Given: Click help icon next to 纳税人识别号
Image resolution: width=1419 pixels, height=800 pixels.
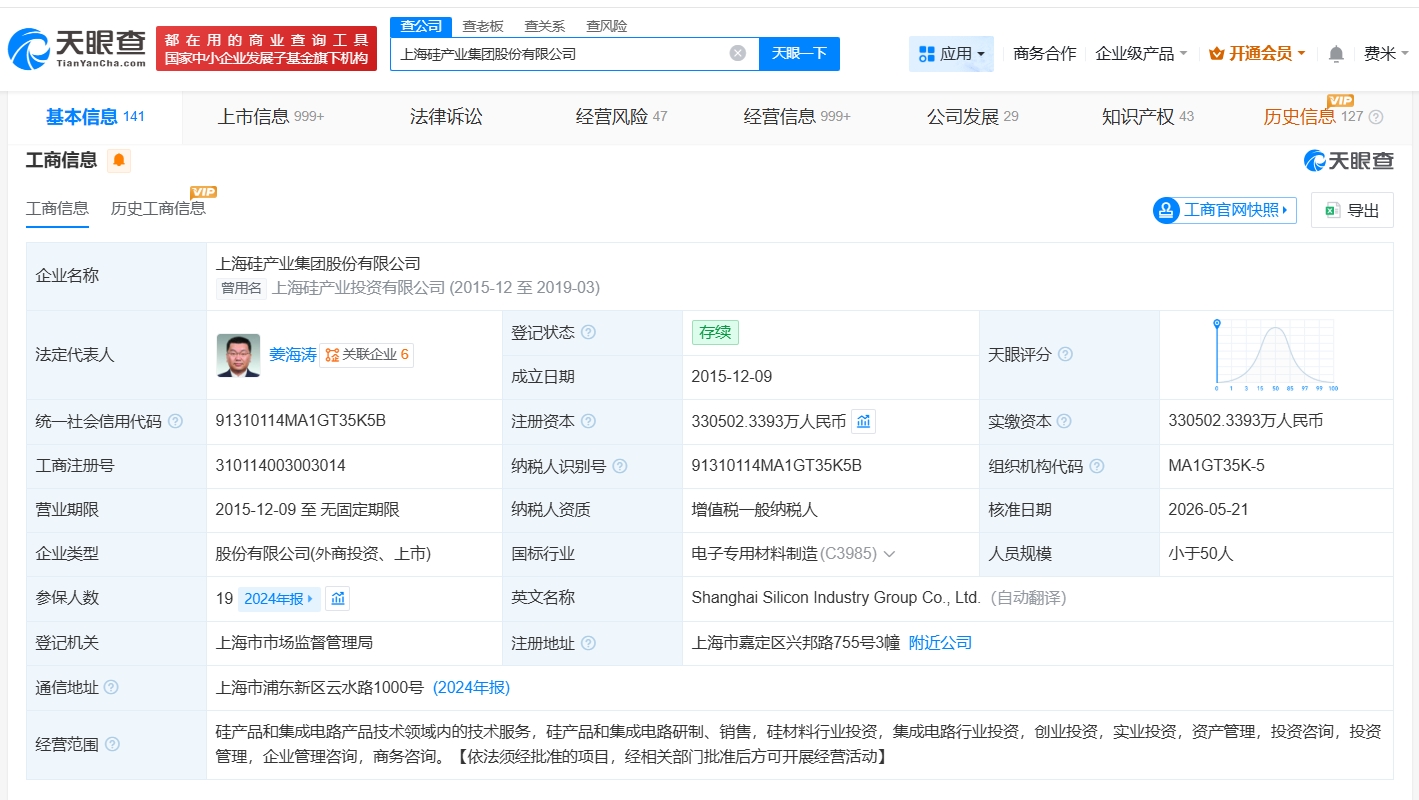Looking at the screenshot, I should click(x=620, y=466).
